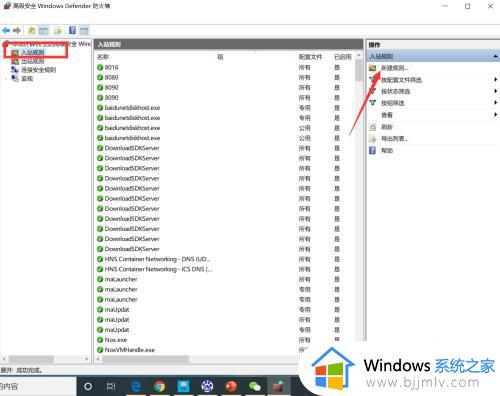Click the green check icon of rule 8016

coord(100,67)
